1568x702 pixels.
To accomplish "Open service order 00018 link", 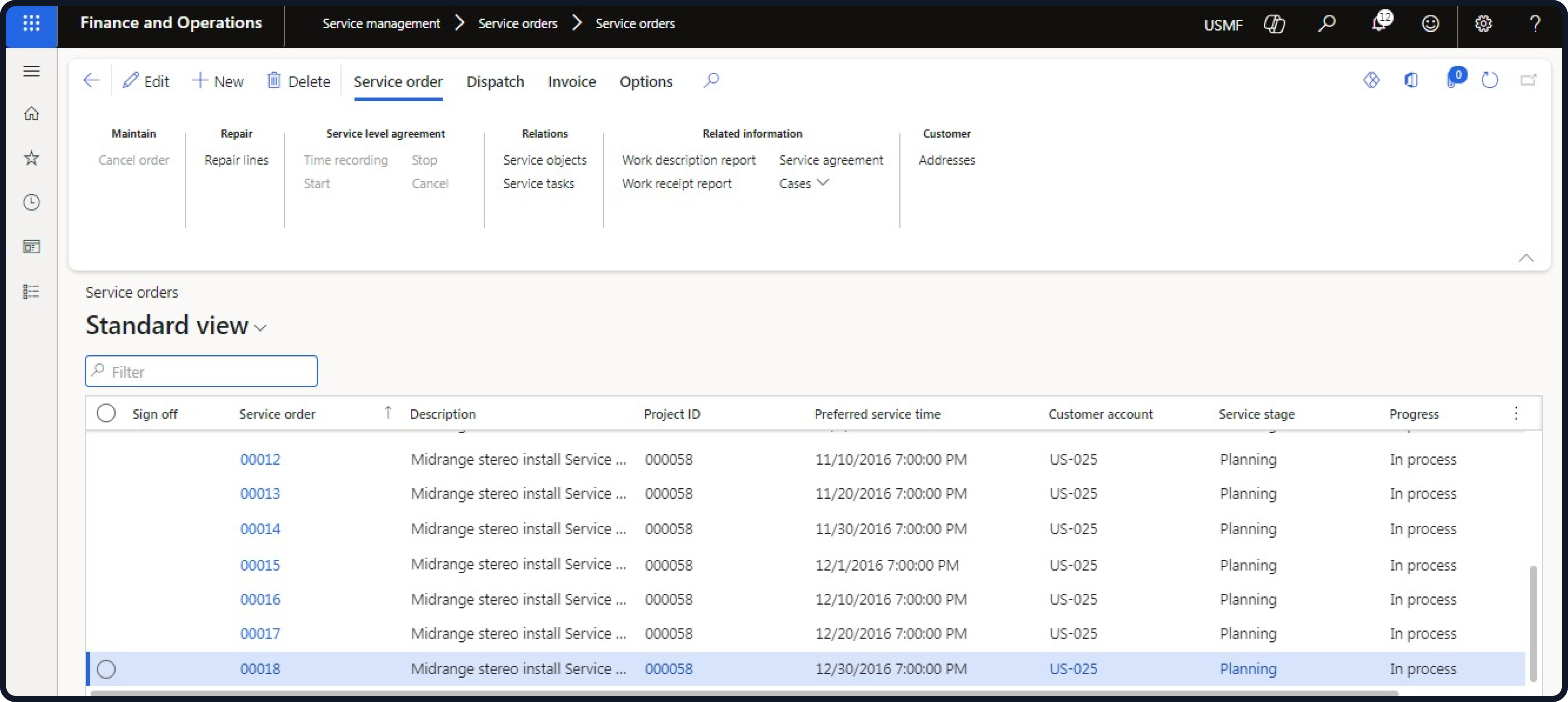I will 260,668.
